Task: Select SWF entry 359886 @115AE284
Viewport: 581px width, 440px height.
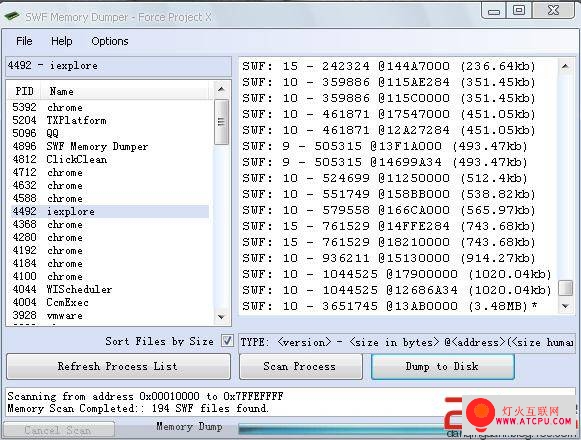Action: tap(389, 82)
